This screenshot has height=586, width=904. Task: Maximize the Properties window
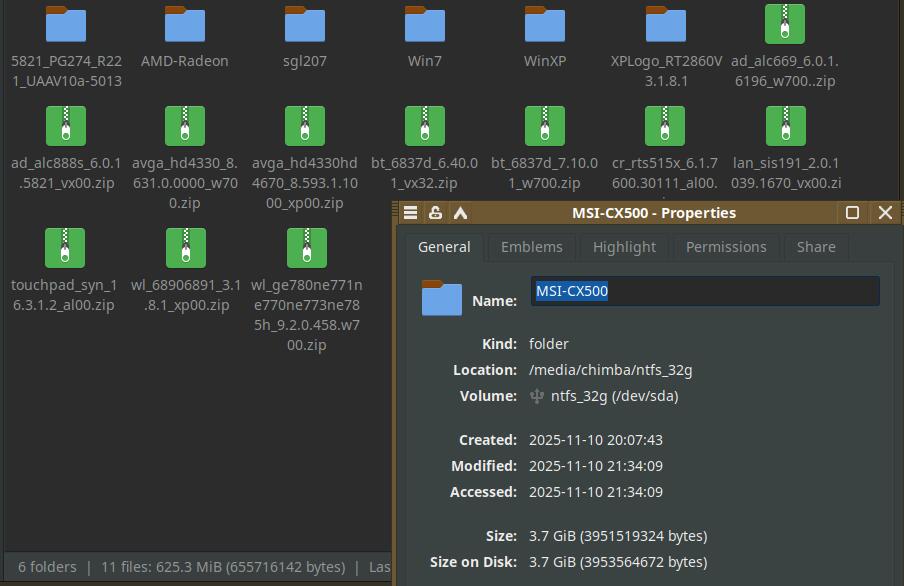[852, 213]
